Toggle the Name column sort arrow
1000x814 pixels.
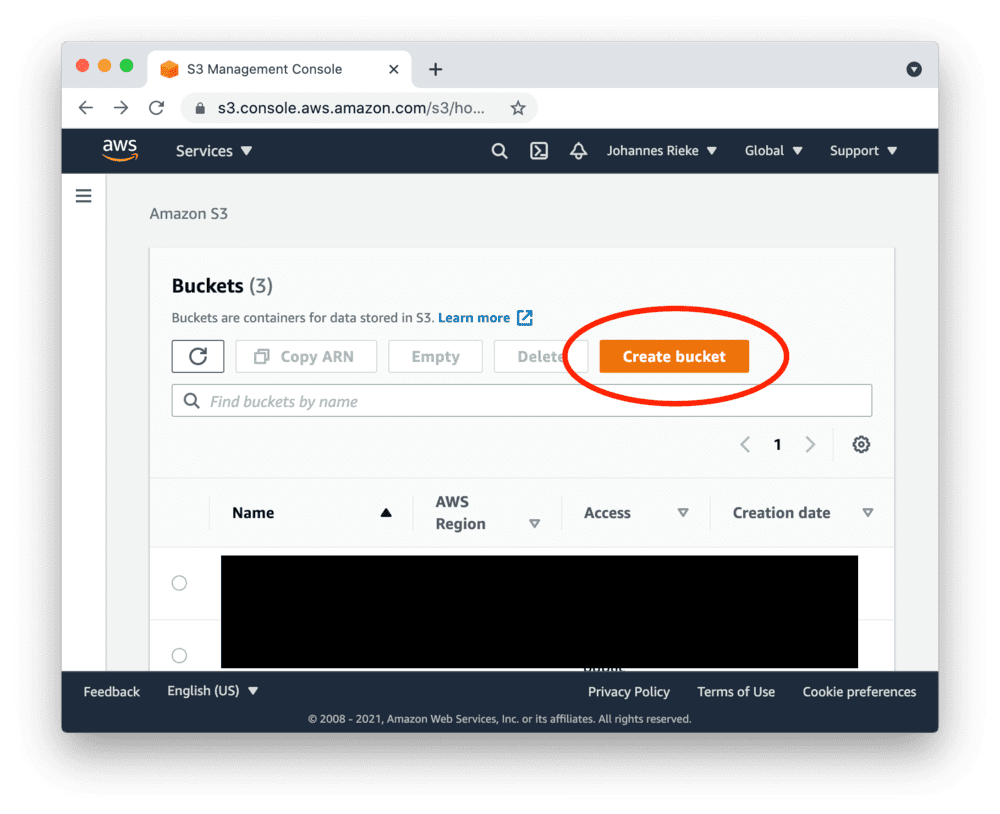tap(386, 512)
